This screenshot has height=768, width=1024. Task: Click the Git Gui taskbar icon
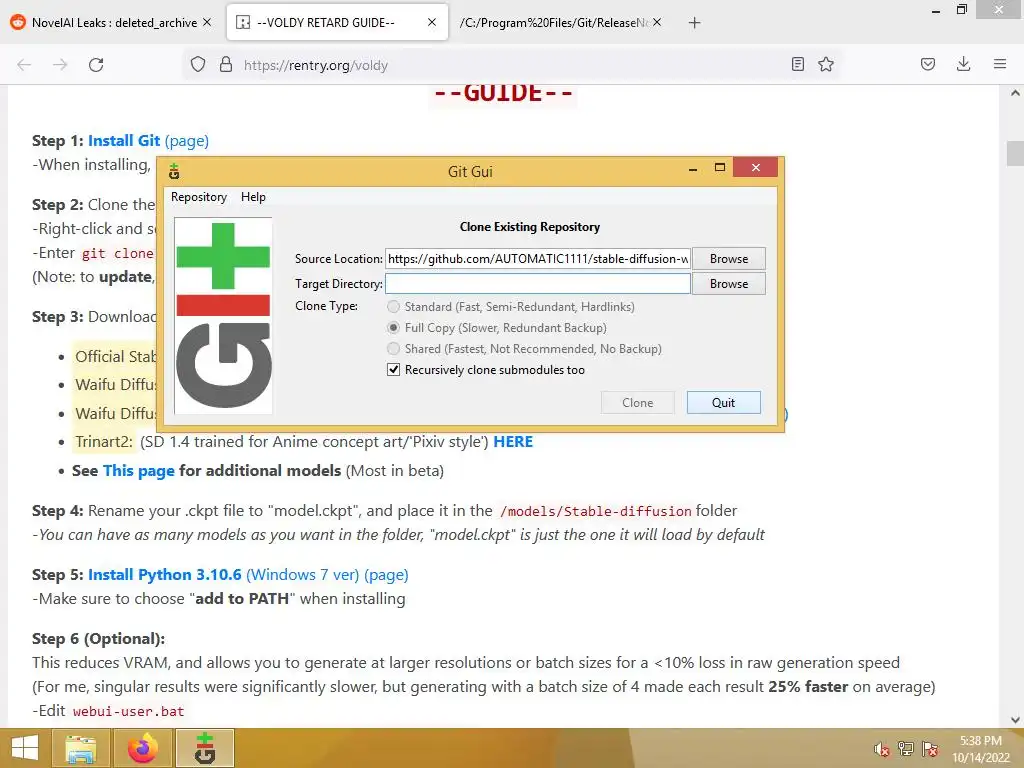click(205, 748)
